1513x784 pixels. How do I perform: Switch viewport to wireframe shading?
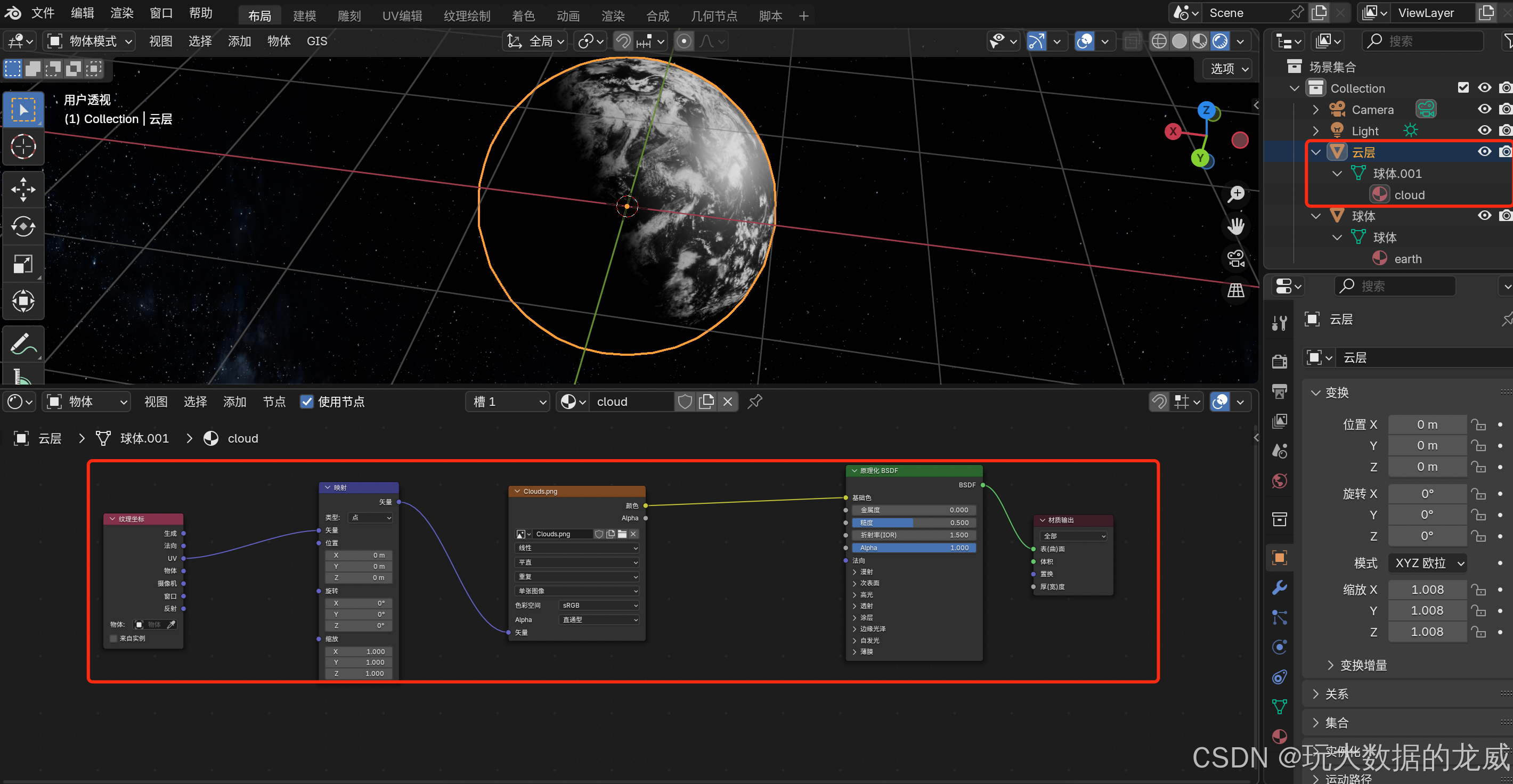point(1159,41)
